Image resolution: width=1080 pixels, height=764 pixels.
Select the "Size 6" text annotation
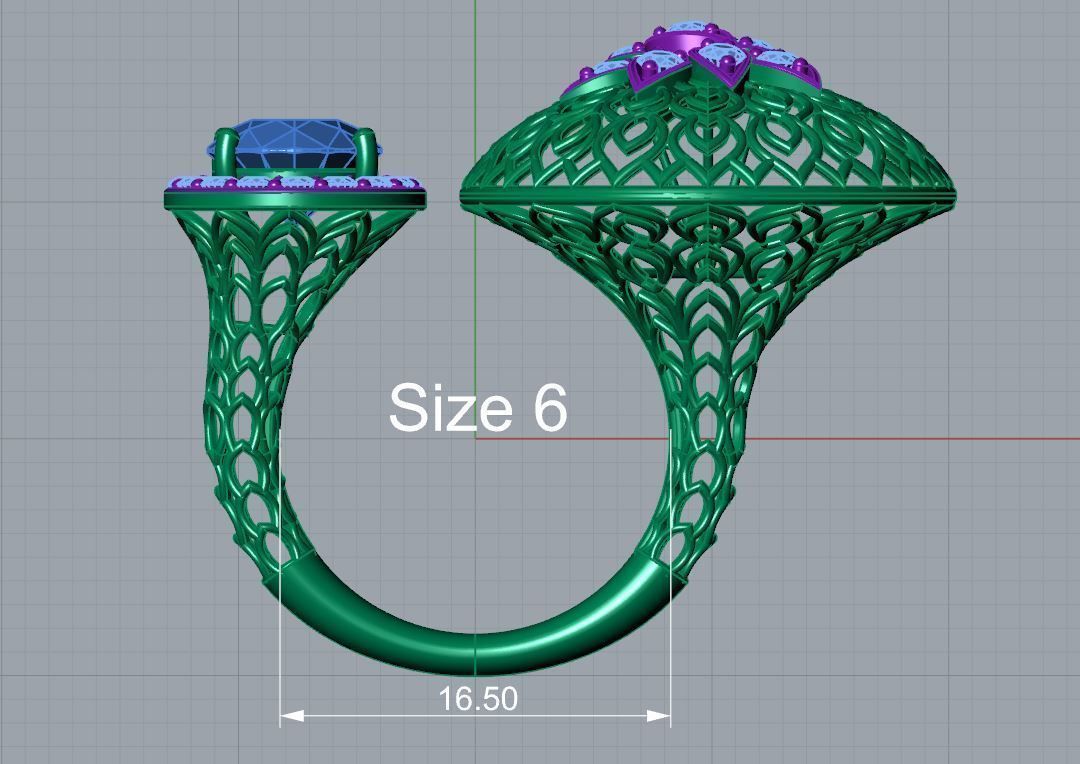point(478,408)
